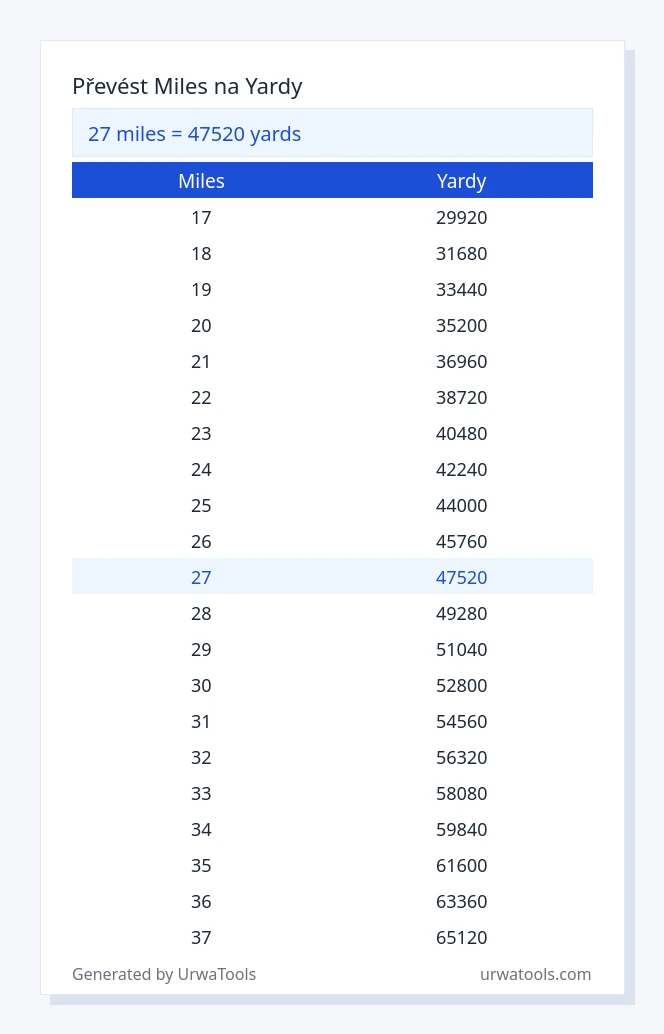This screenshot has height=1034, width=664.
Task: Click the 44000 yards value
Action: click(462, 506)
